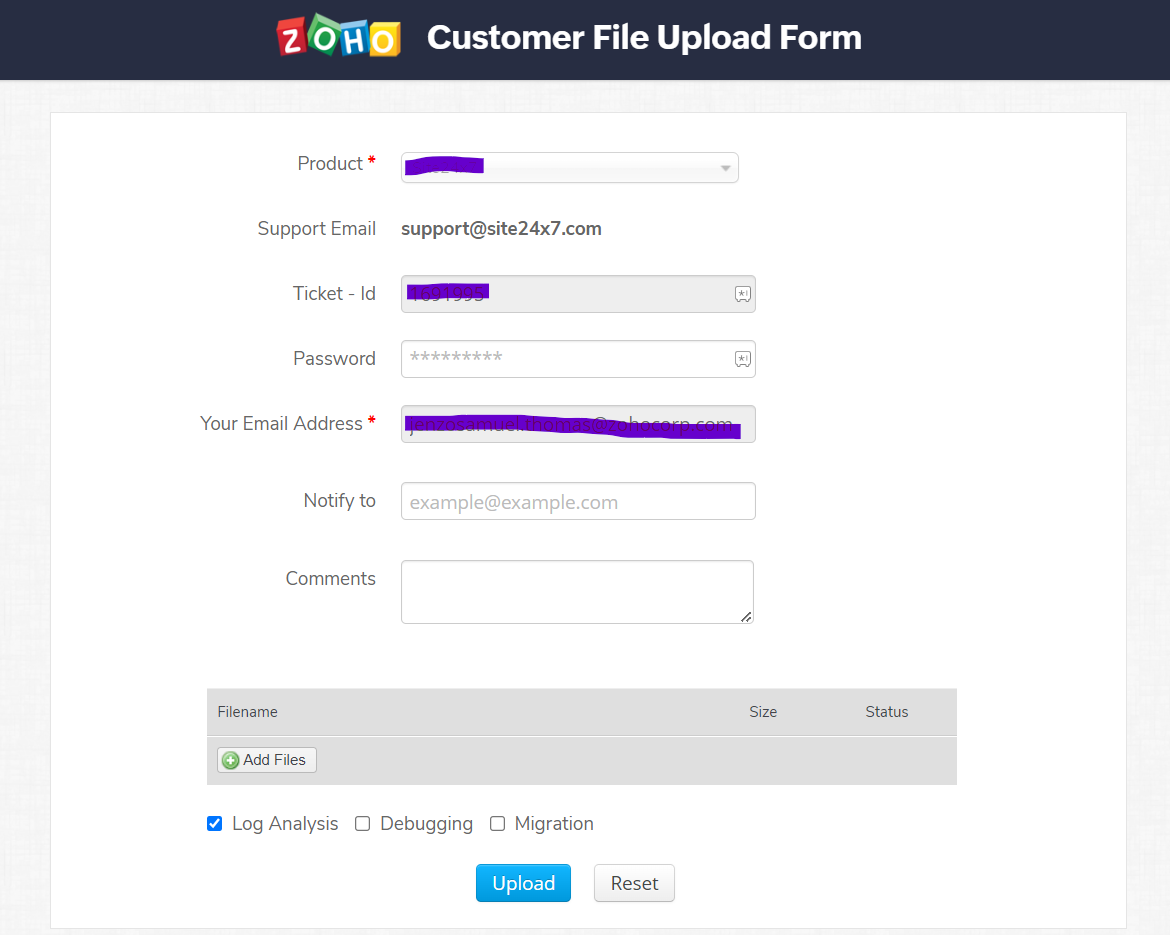Click inside the Comments text area

tap(578, 592)
